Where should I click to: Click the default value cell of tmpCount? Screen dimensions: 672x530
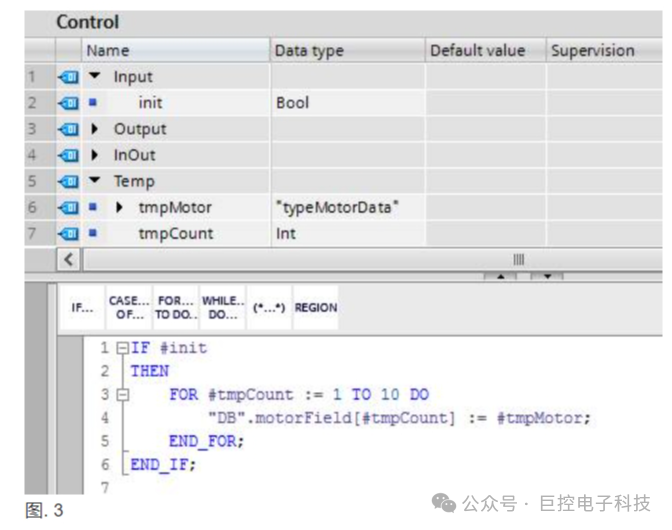click(486, 234)
